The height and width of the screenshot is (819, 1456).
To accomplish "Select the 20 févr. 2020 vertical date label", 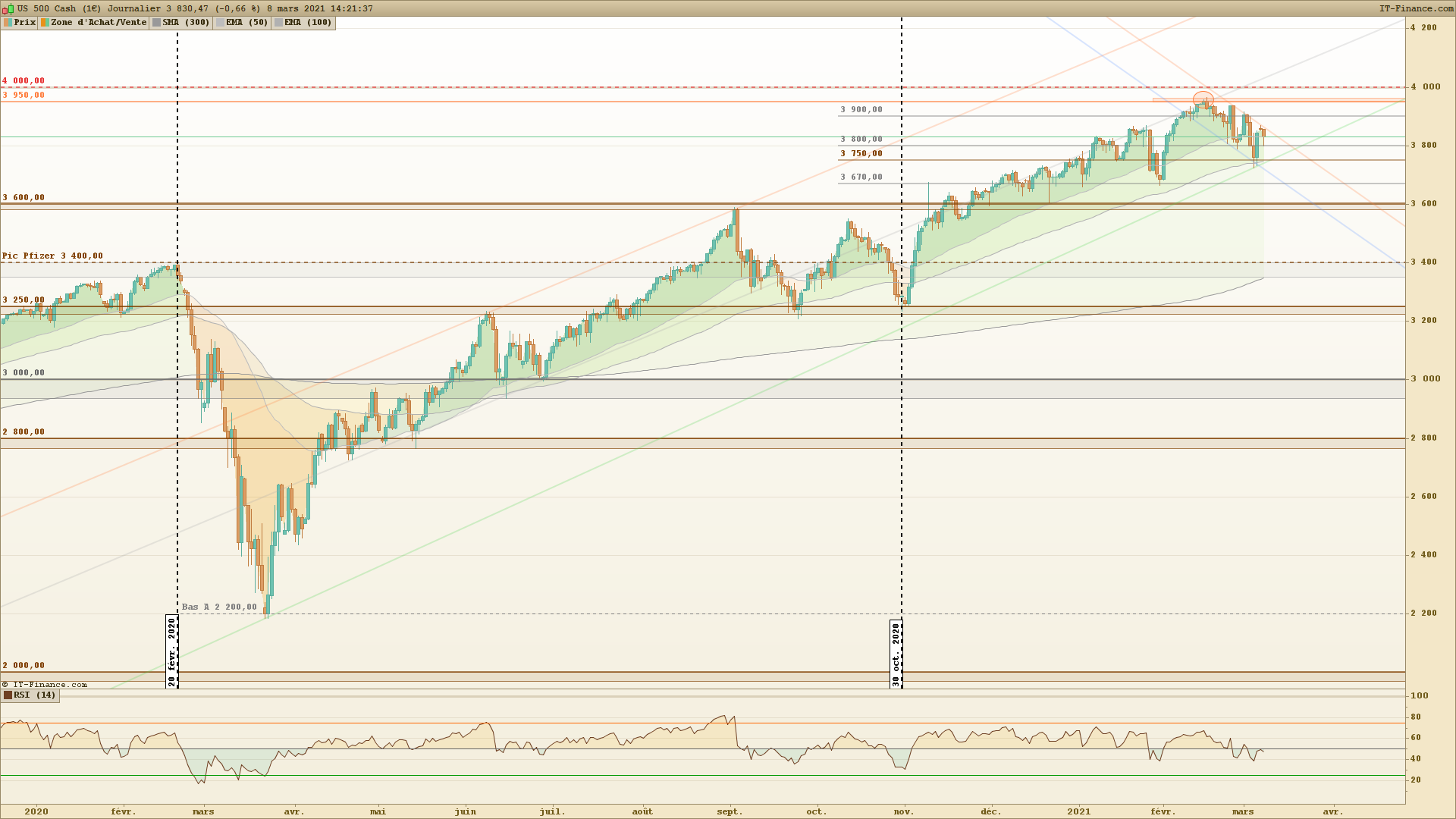I will 172,651.
